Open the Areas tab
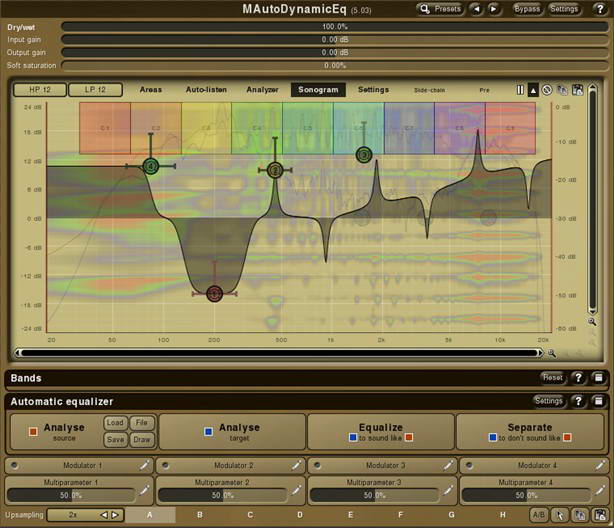 (151, 90)
